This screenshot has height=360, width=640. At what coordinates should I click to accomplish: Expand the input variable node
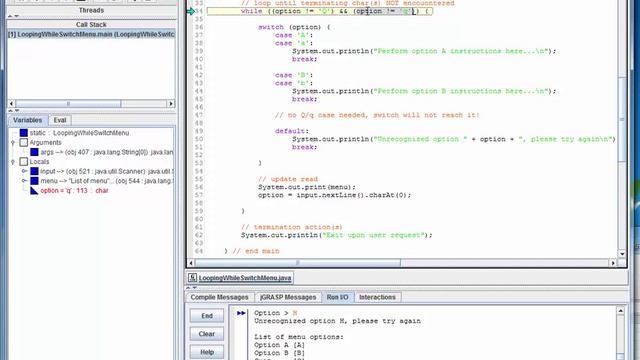[24, 171]
